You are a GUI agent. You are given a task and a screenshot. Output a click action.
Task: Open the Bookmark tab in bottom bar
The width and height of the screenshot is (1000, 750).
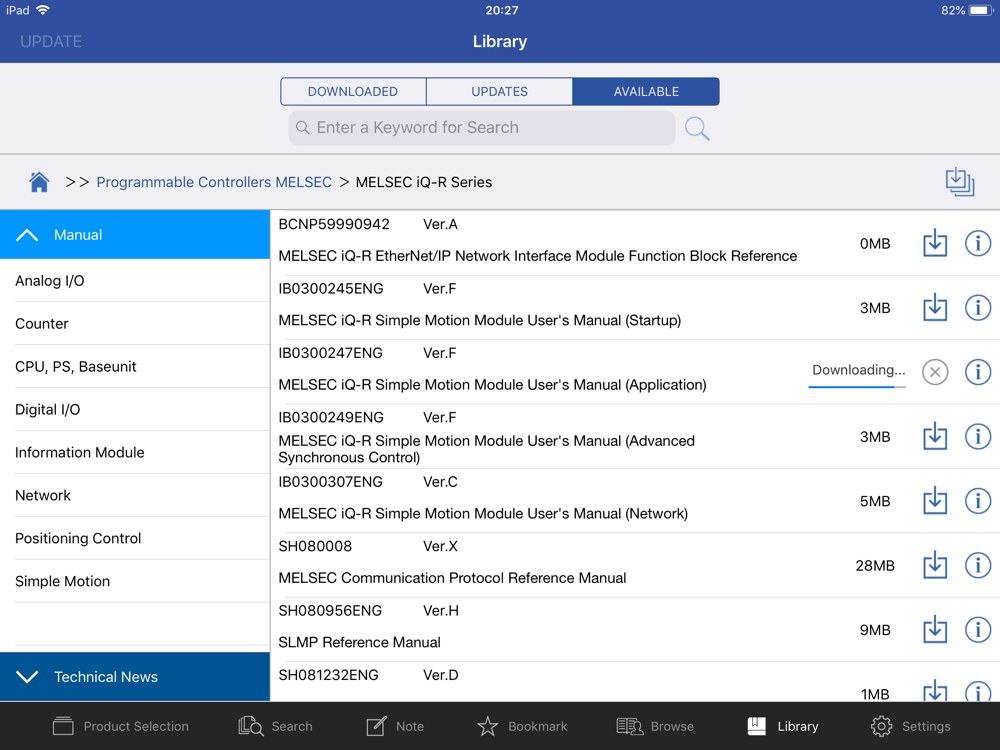[x=522, y=726]
